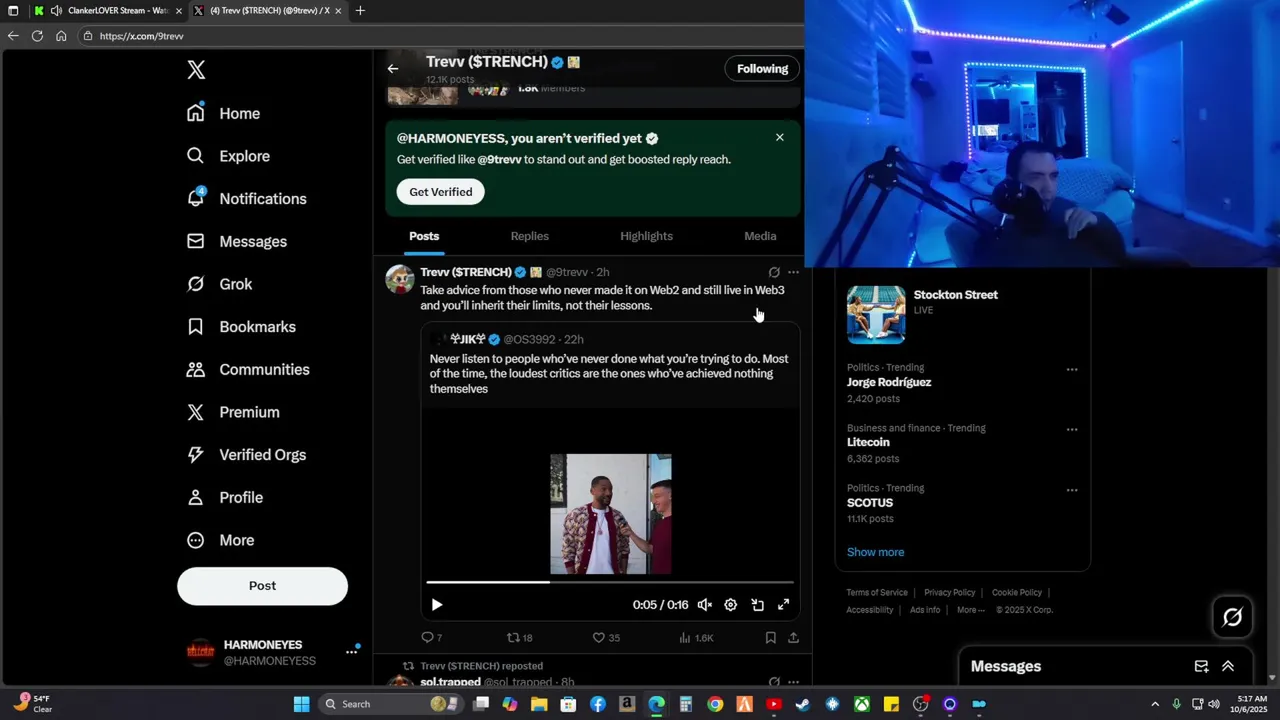
Task: Play the embedded video
Action: [437, 605]
